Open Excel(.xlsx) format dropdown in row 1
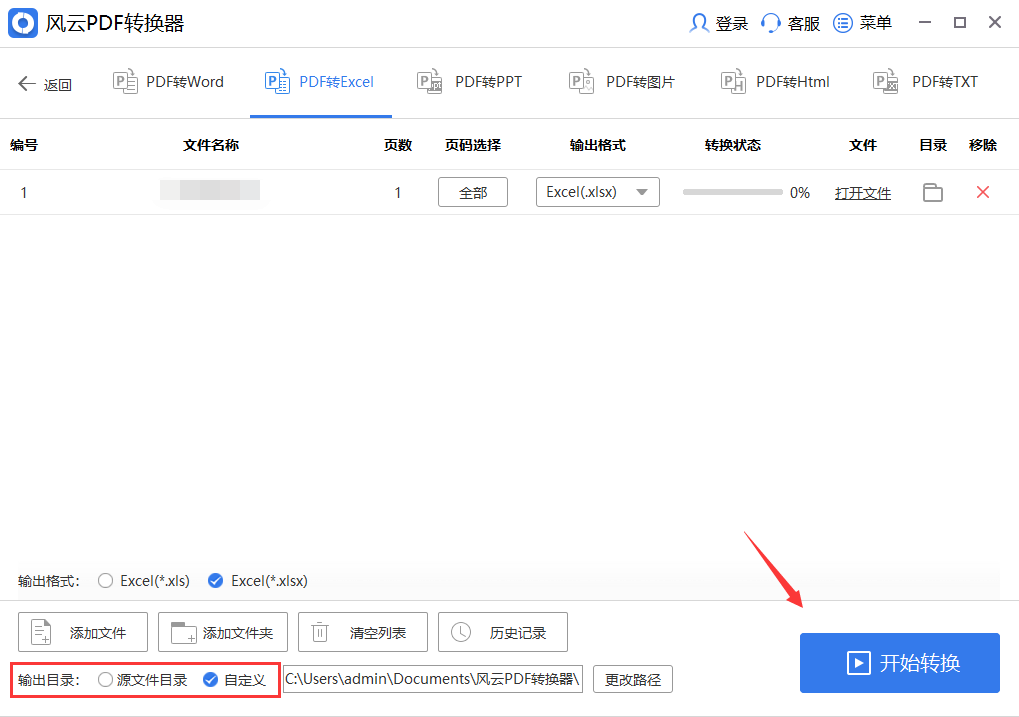Image resolution: width=1019 pixels, height=717 pixels. coord(597,192)
